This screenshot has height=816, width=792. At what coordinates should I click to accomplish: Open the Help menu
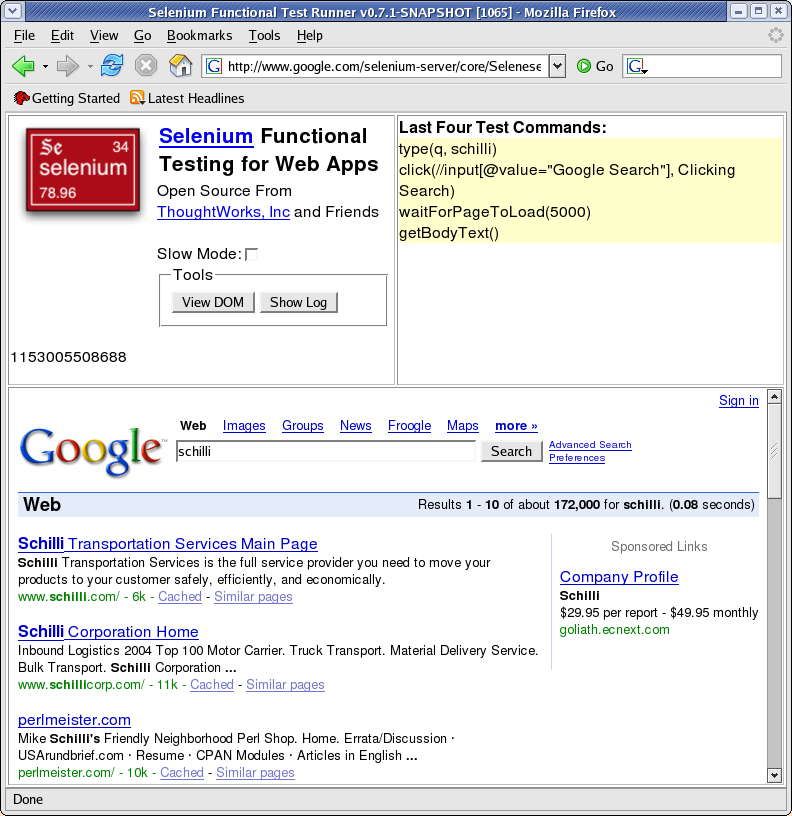coord(310,35)
